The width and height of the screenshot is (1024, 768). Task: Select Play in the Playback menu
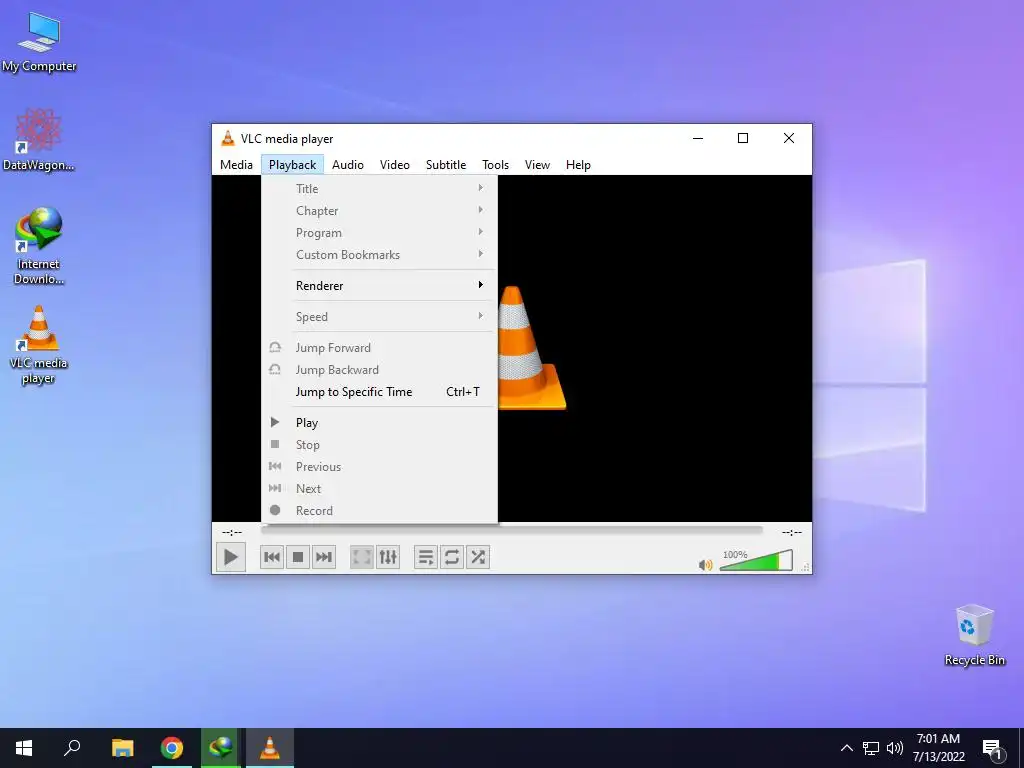point(379,423)
